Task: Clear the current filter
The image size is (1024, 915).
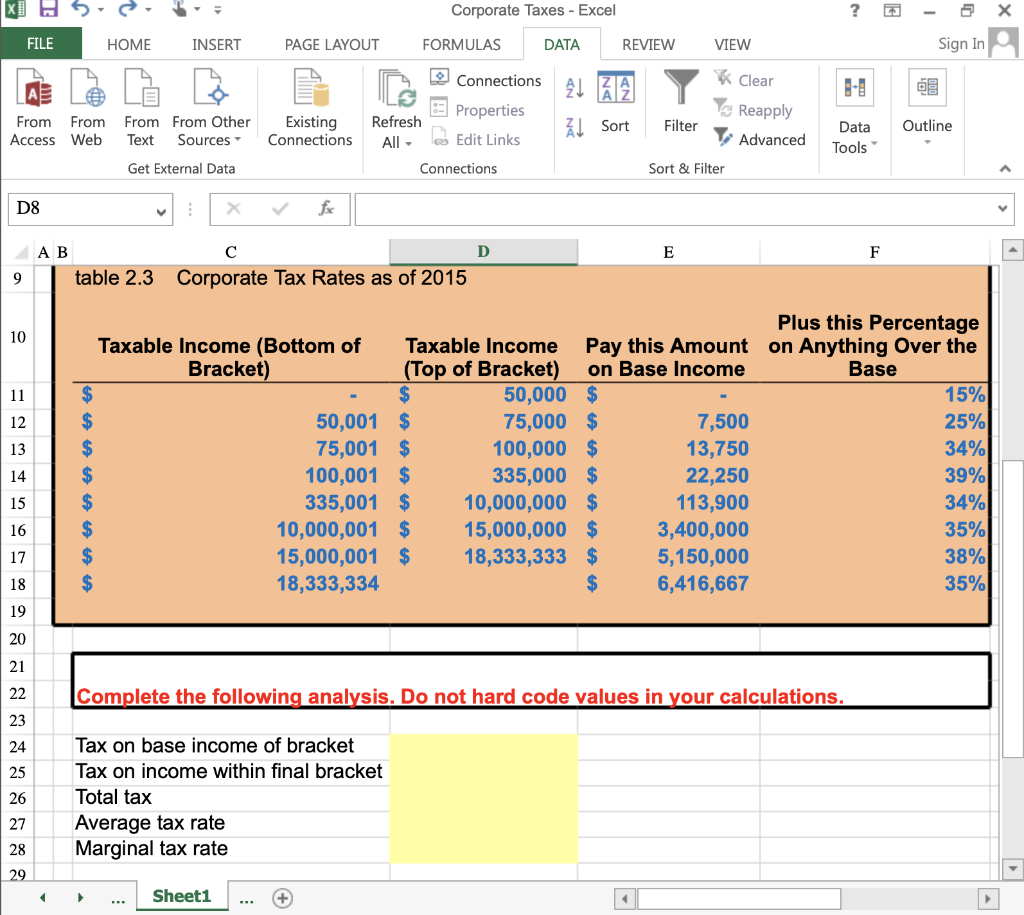Action: pyautogui.click(x=744, y=80)
